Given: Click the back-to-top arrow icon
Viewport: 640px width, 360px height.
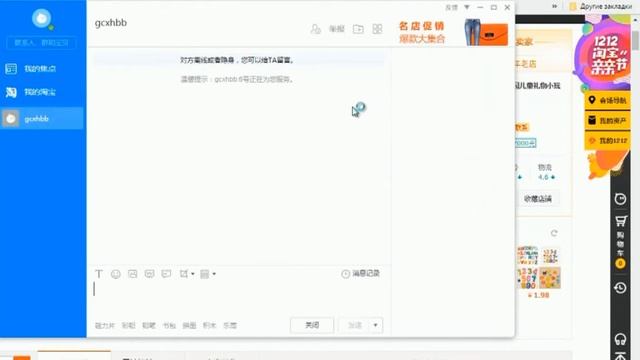Looking at the screenshot, I should pos(620,356).
